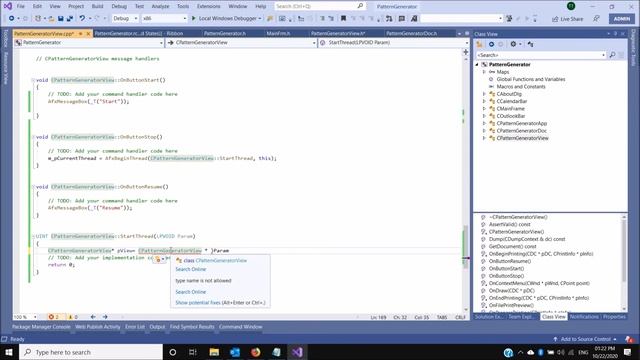The width and height of the screenshot is (640, 360).
Task: Expand the CMainFrame class node
Action: point(484,109)
